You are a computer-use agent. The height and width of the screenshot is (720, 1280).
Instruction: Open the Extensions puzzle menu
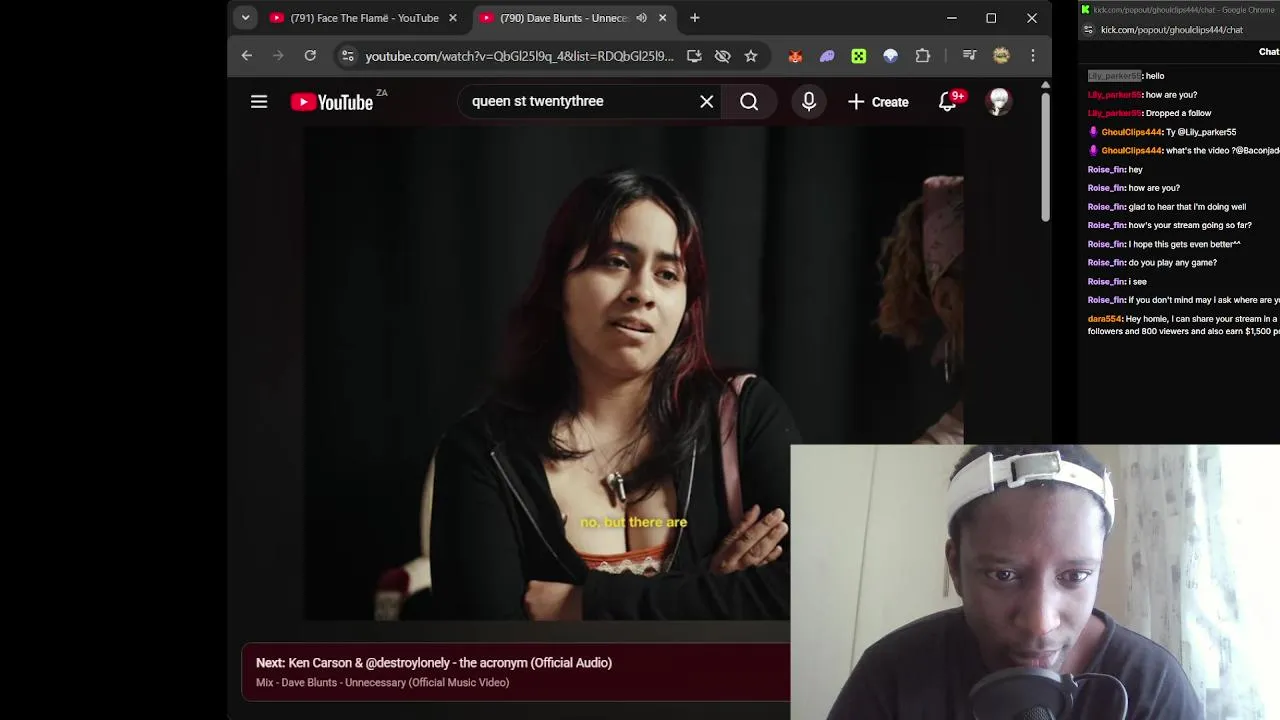[x=923, y=56]
